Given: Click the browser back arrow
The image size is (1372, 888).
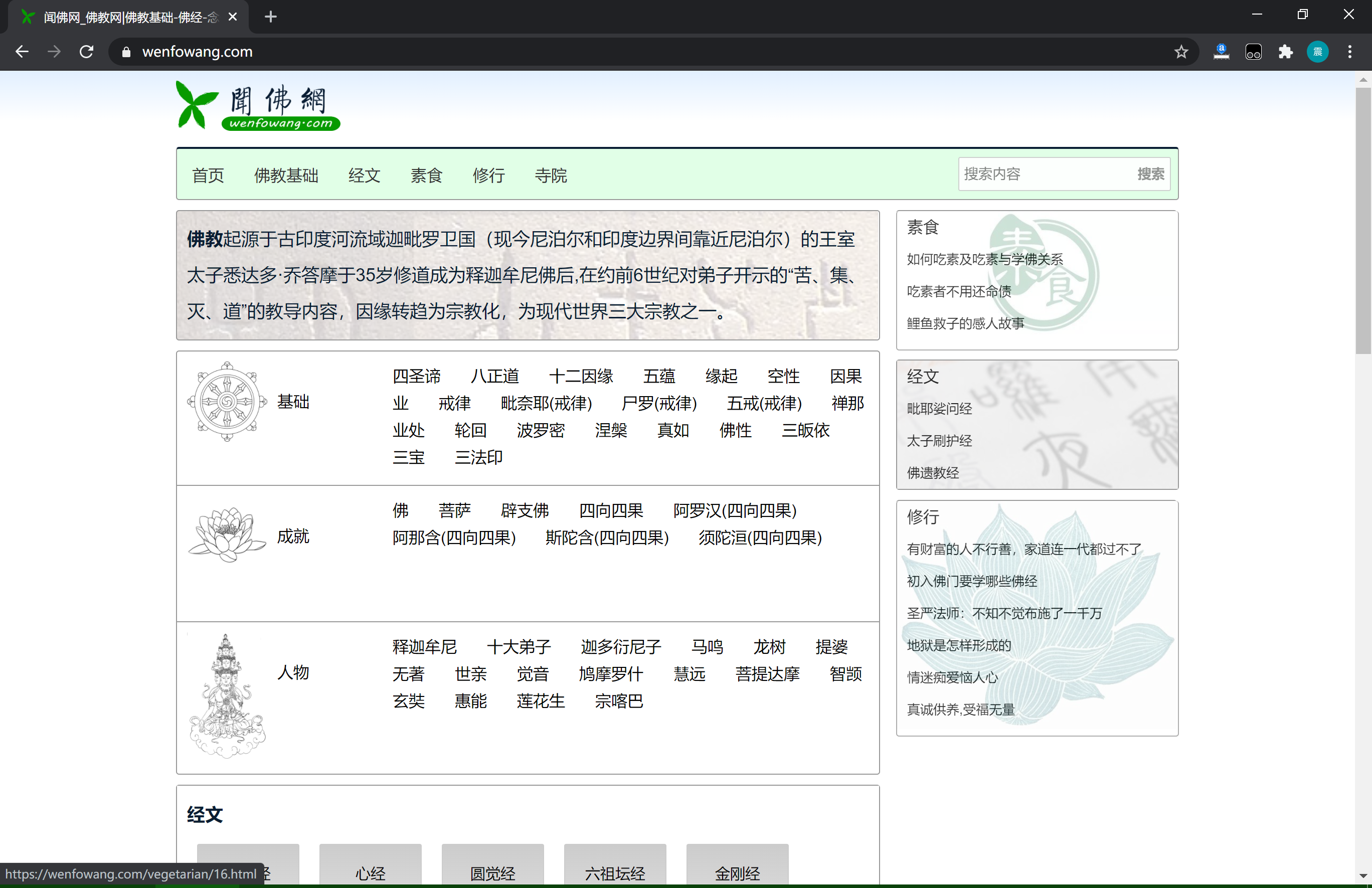Looking at the screenshot, I should click(22, 52).
